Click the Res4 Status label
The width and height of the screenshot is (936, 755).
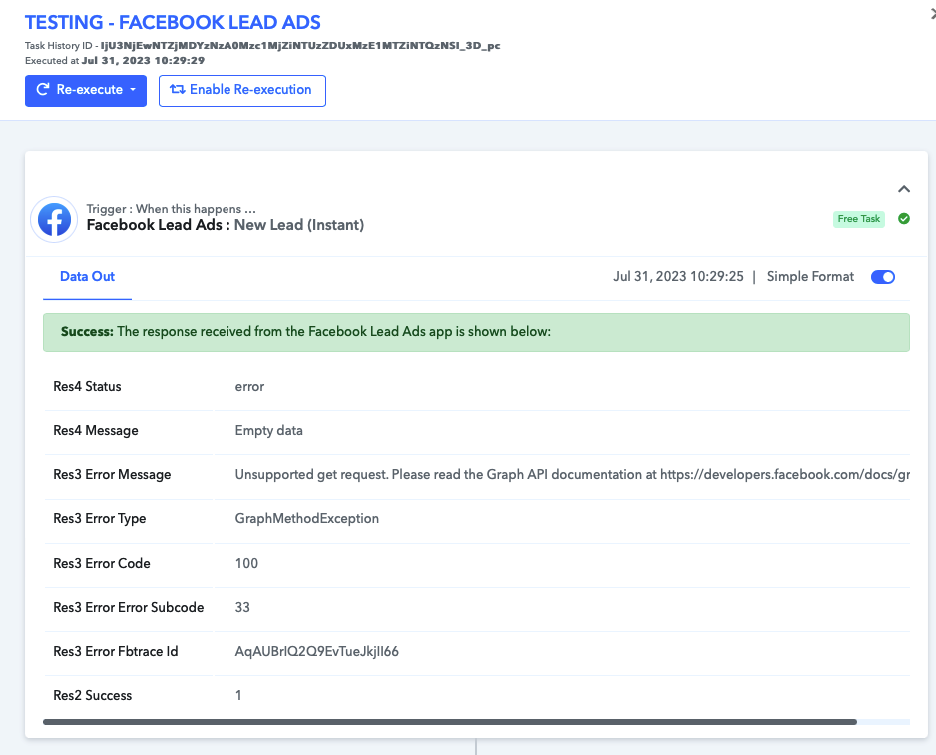87,386
